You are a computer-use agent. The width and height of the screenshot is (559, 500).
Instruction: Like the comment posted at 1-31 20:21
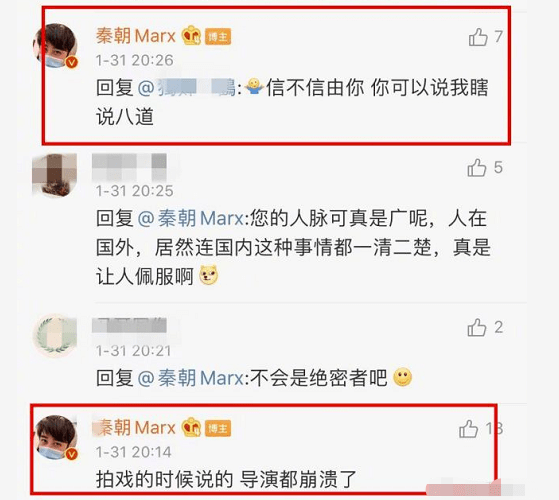click(477, 327)
